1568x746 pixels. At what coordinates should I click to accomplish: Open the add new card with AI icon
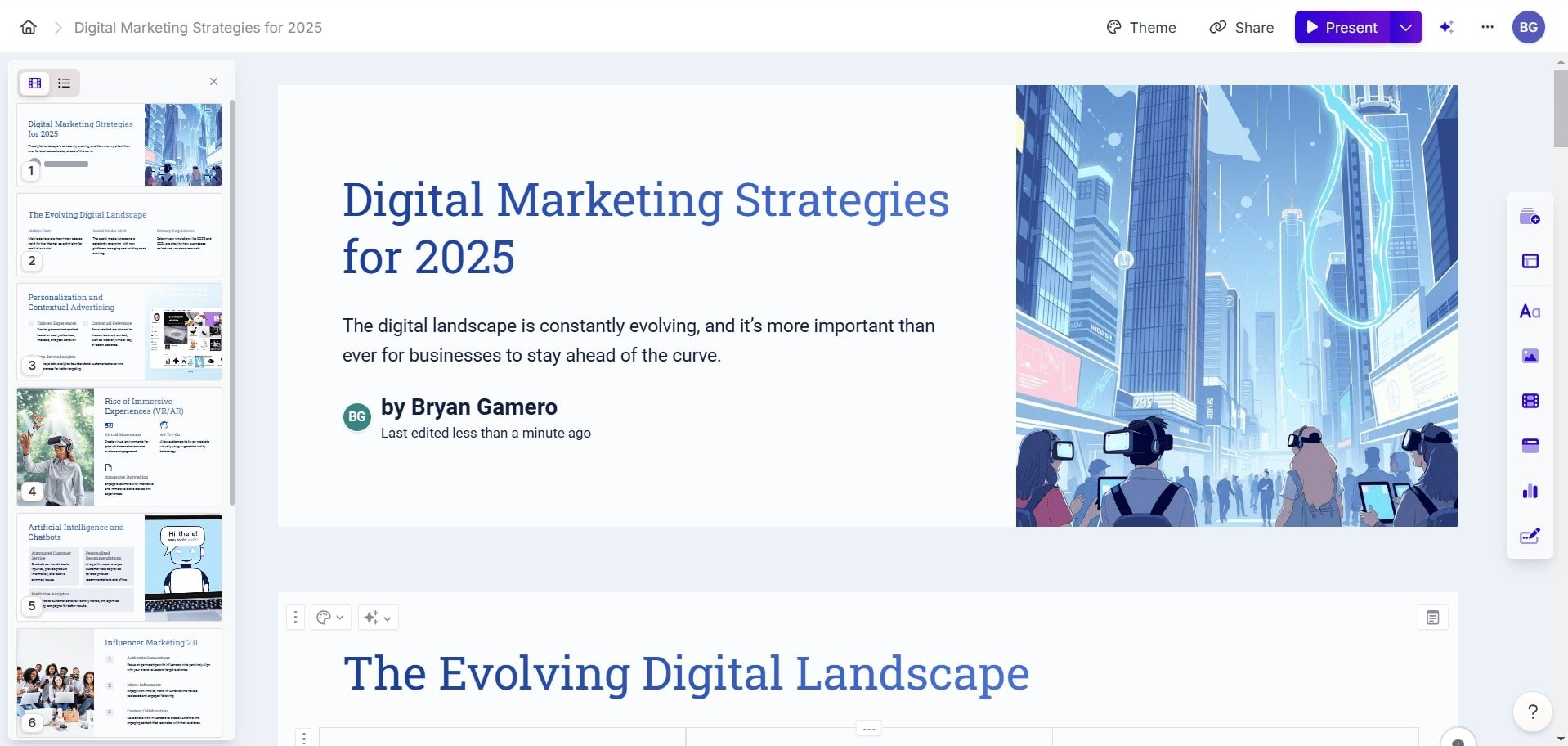coord(1530,217)
